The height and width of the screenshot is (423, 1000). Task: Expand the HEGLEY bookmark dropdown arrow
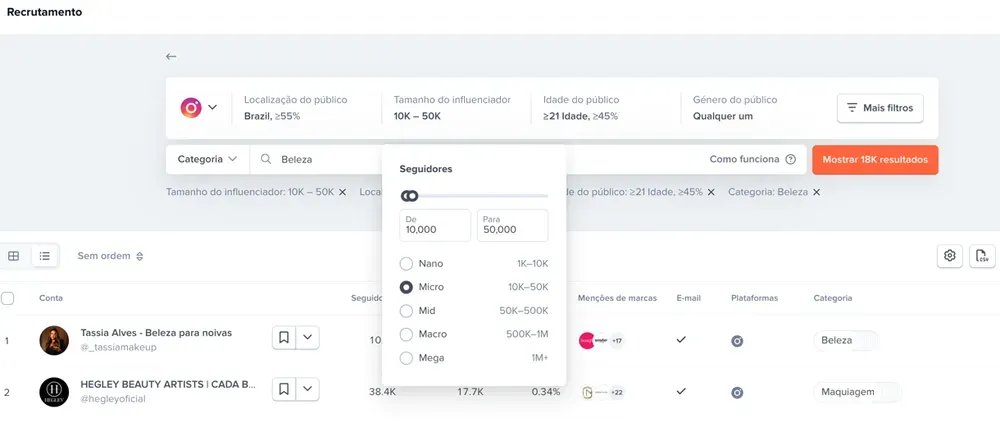307,389
